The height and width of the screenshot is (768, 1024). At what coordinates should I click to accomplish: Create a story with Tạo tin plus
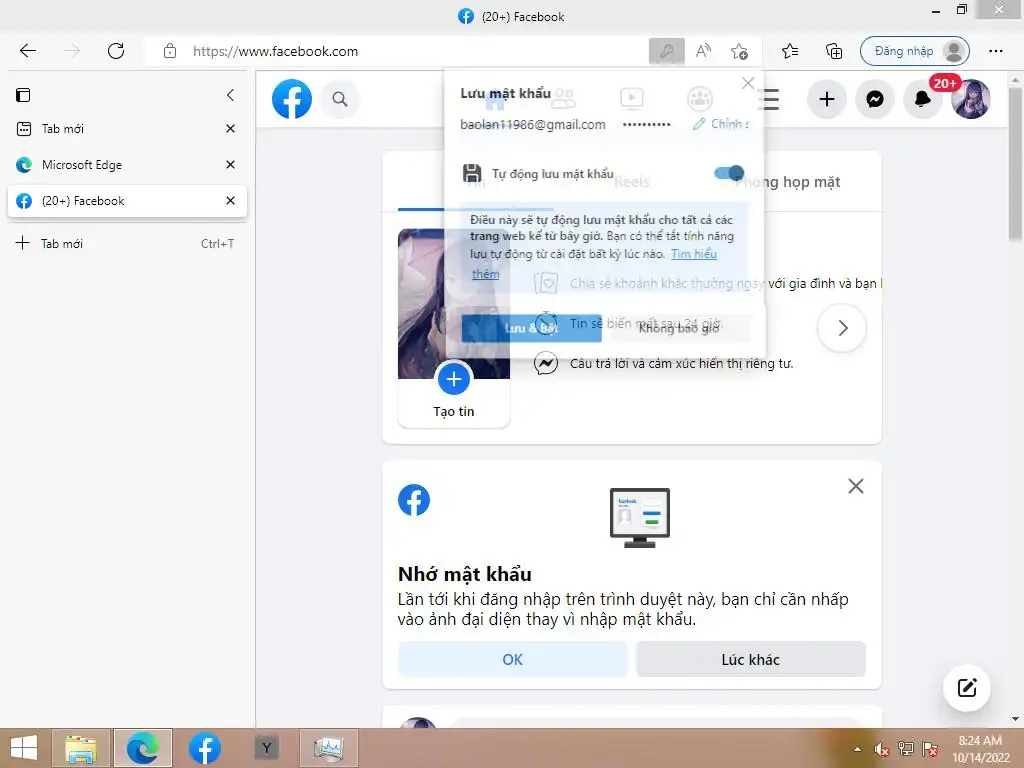click(x=454, y=379)
